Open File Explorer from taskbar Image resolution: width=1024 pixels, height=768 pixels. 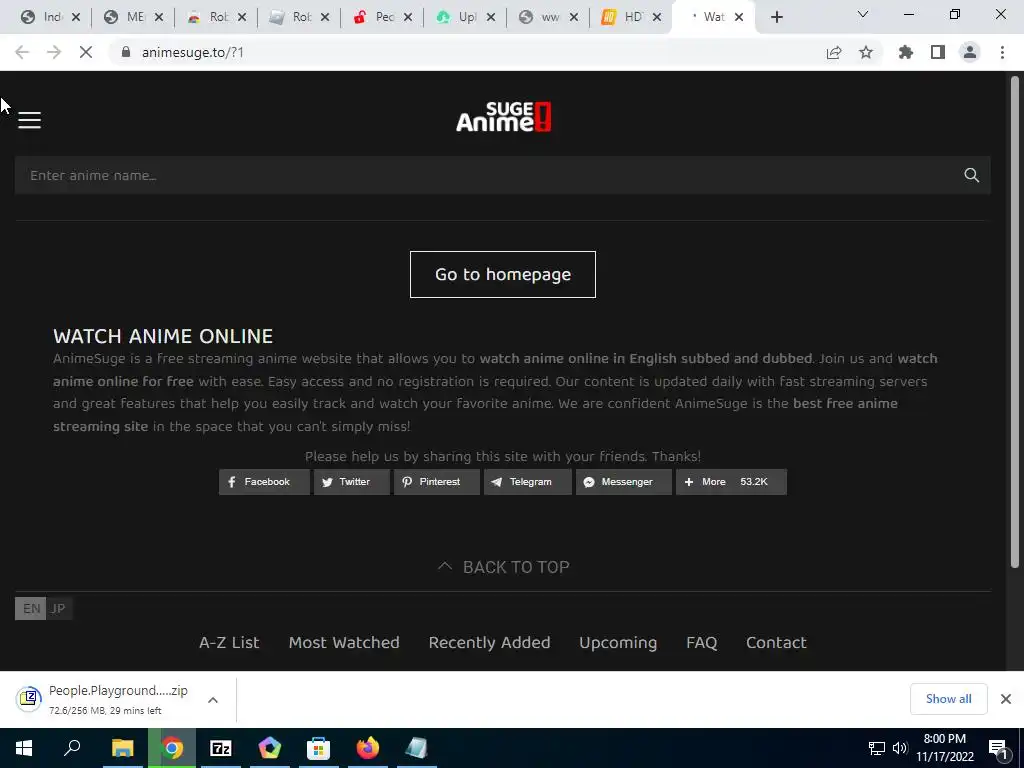click(x=122, y=748)
